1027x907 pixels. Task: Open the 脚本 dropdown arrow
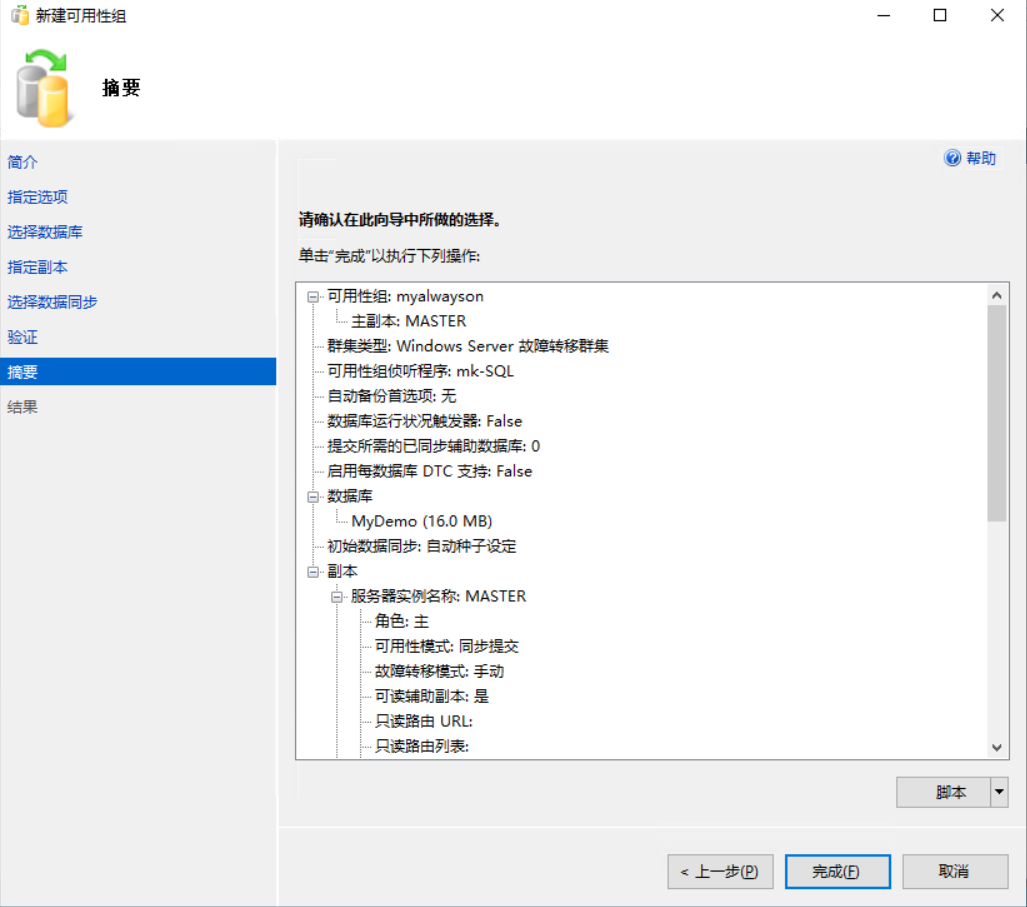tap(999, 792)
